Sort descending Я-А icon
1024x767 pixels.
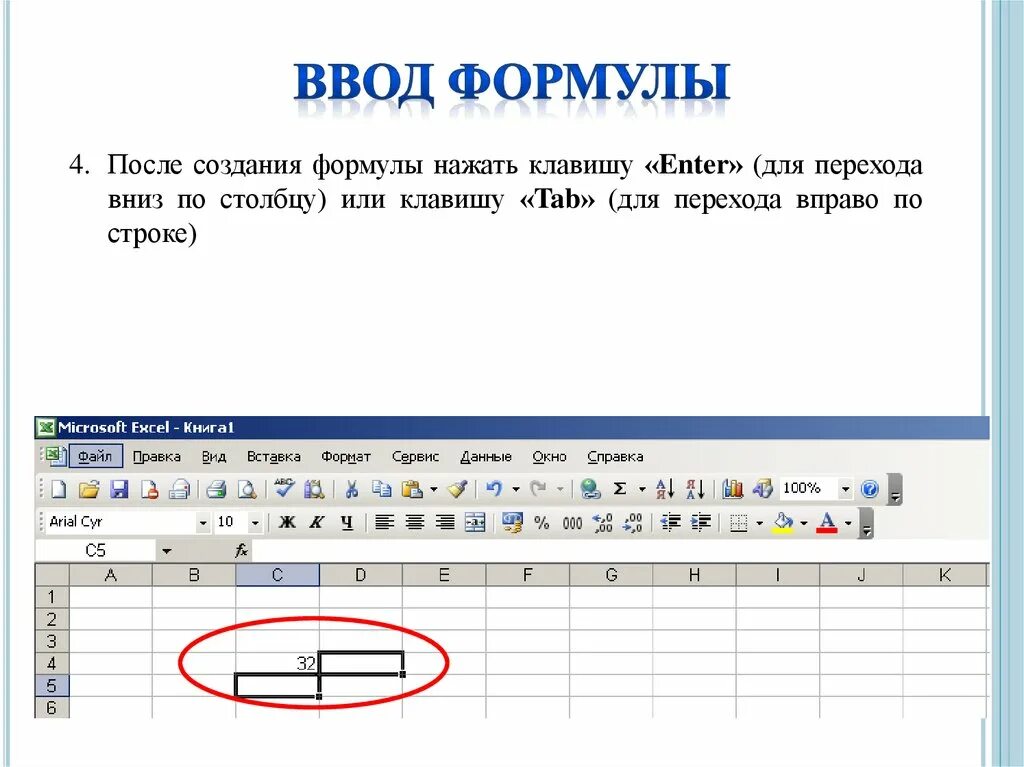pyautogui.click(x=696, y=489)
